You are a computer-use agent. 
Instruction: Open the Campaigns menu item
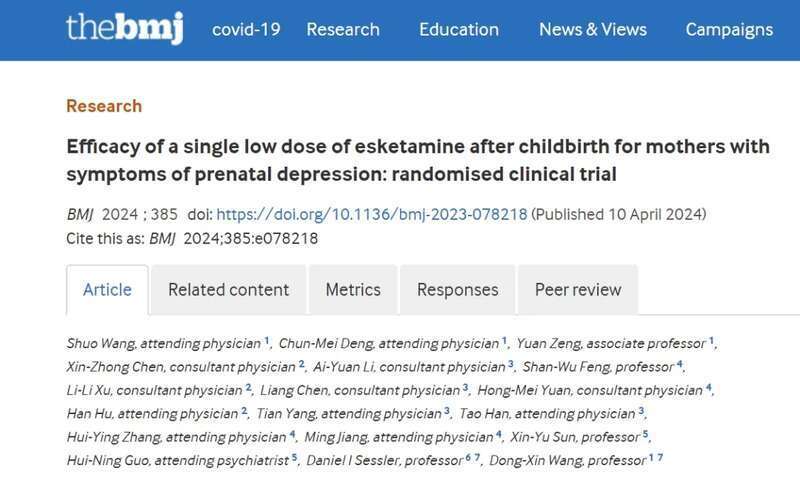[729, 30]
